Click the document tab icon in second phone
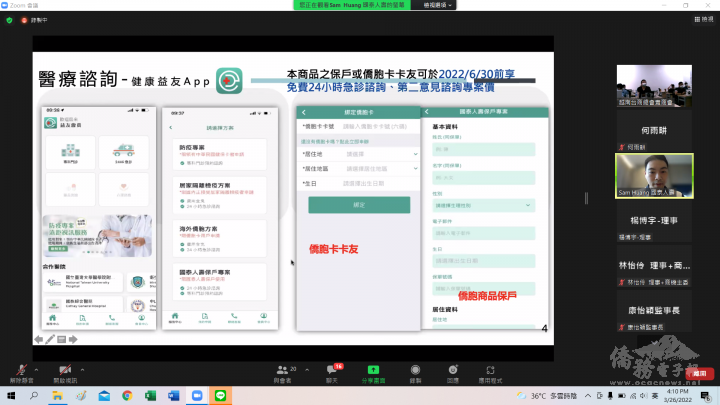Viewport: 720px width, 405px height. (205, 318)
